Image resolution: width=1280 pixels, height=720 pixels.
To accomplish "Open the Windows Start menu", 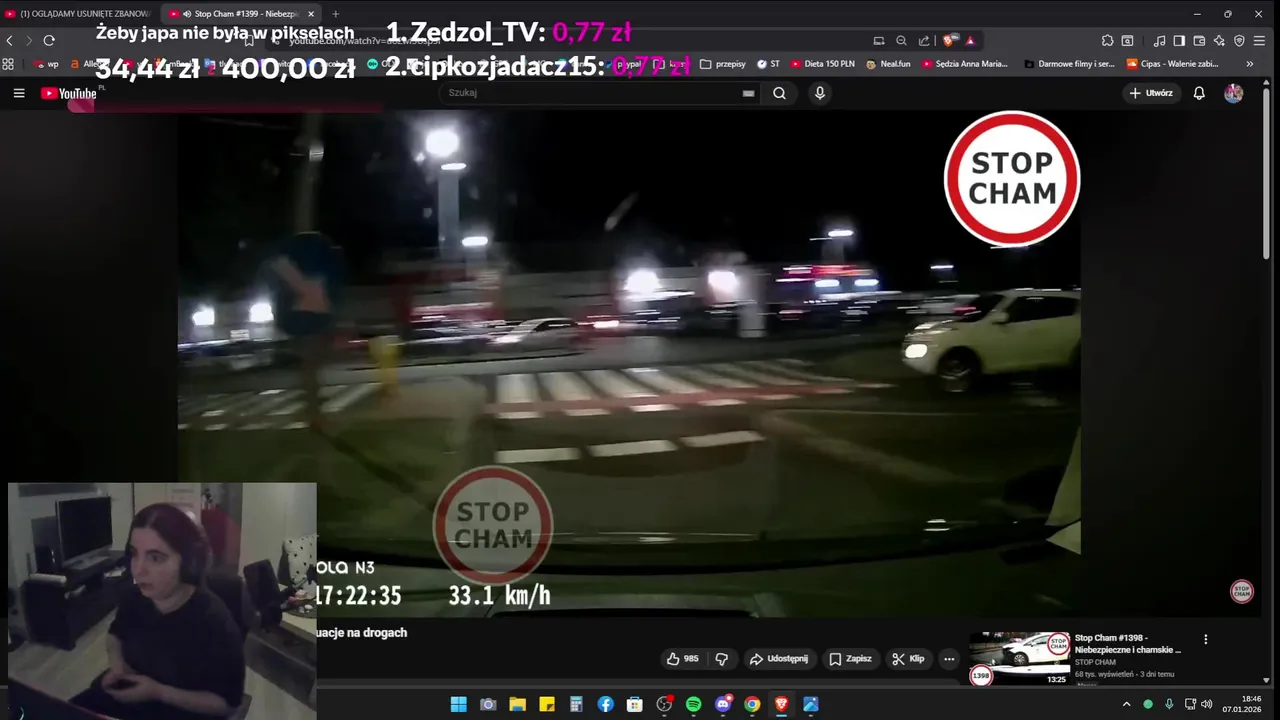I will (x=458, y=704).
